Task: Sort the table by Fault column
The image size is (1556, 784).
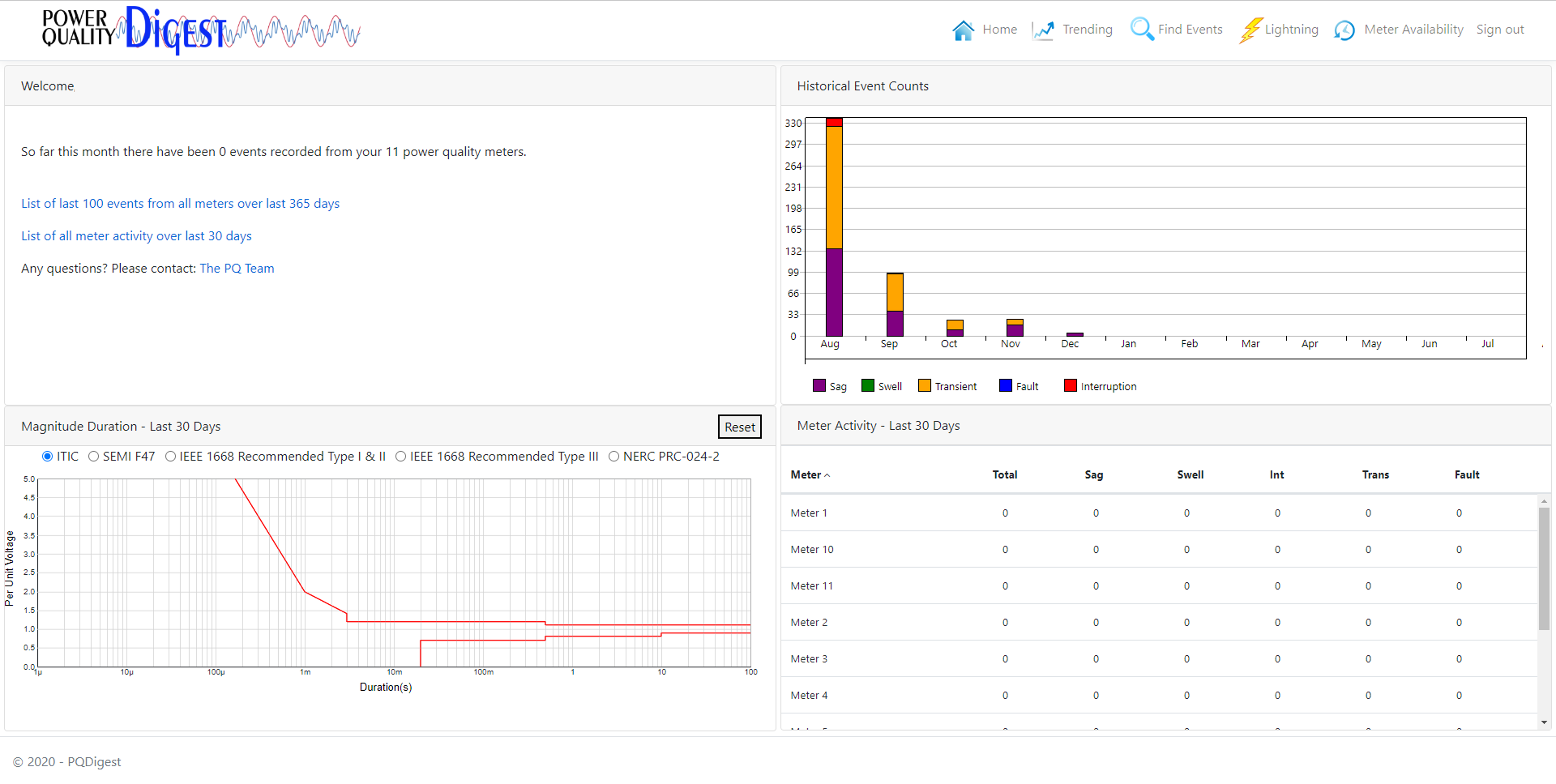Action: (x=1467, y=475)
